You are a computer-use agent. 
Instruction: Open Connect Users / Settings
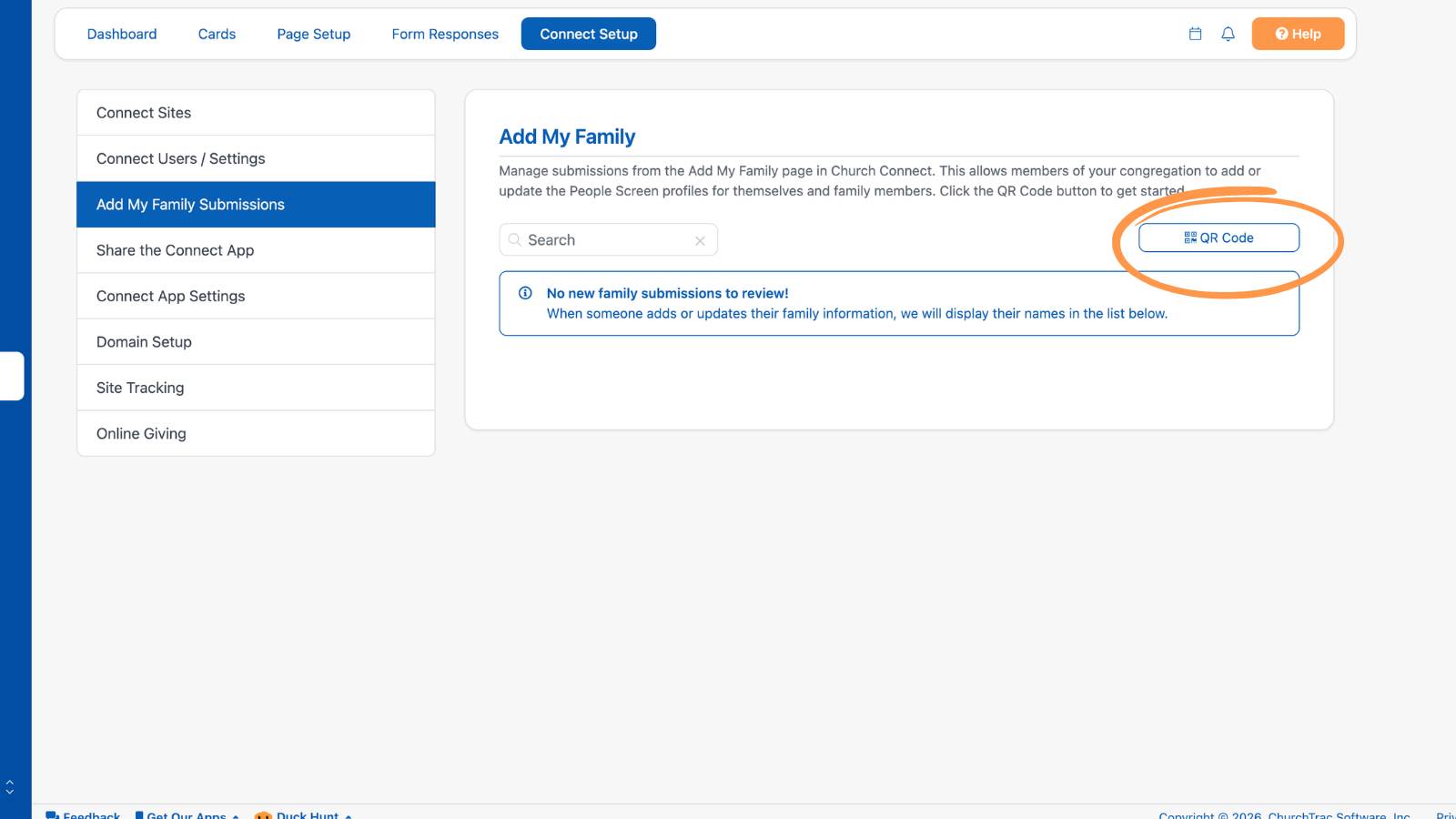(x=256, y=158)
